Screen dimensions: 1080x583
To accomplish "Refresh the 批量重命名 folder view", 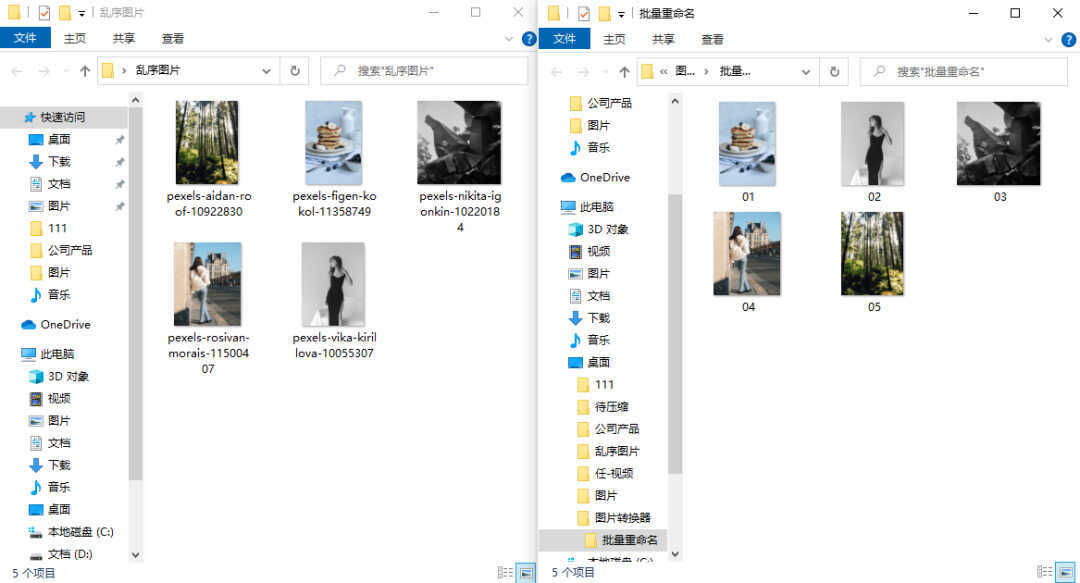I will pos(834,71).
